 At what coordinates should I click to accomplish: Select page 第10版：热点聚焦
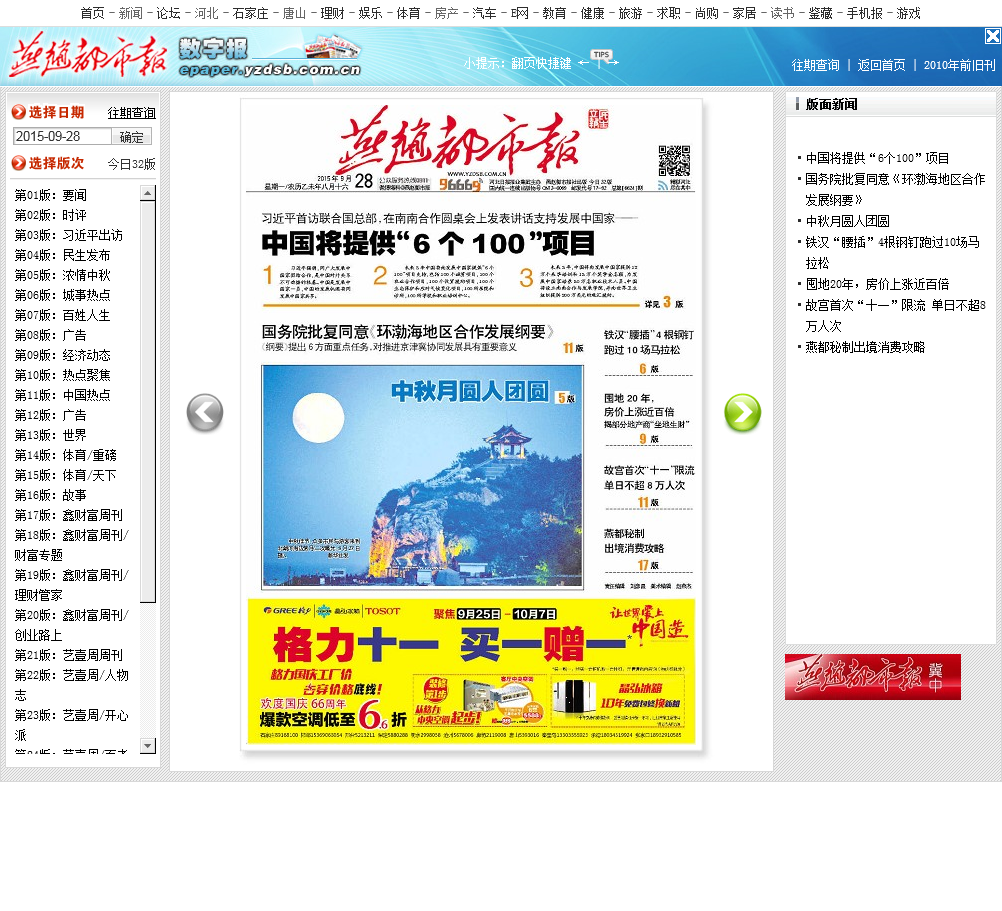[63, 375]
